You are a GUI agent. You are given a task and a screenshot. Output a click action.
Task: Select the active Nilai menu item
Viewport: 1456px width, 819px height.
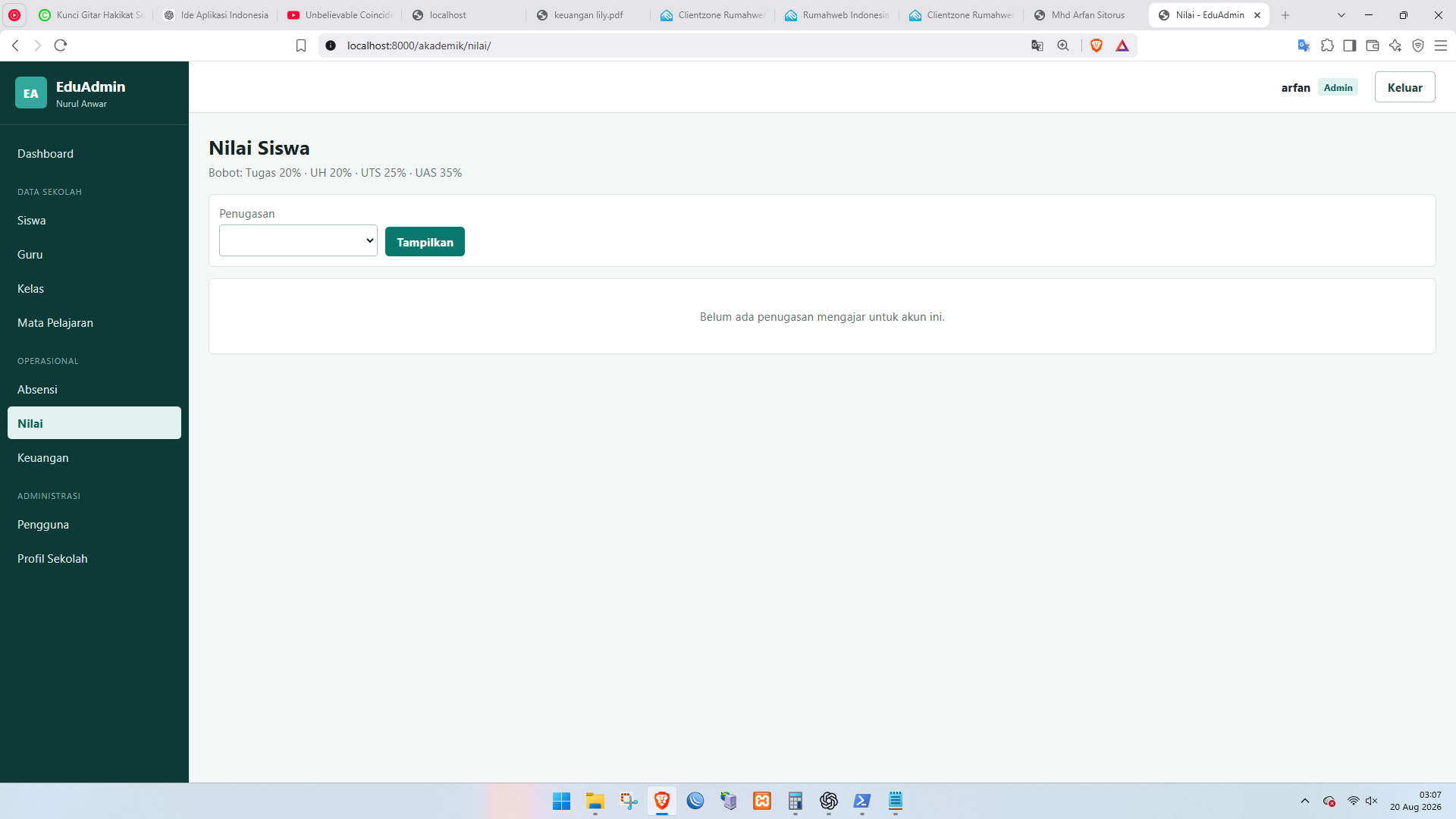(x=94, y=423)
